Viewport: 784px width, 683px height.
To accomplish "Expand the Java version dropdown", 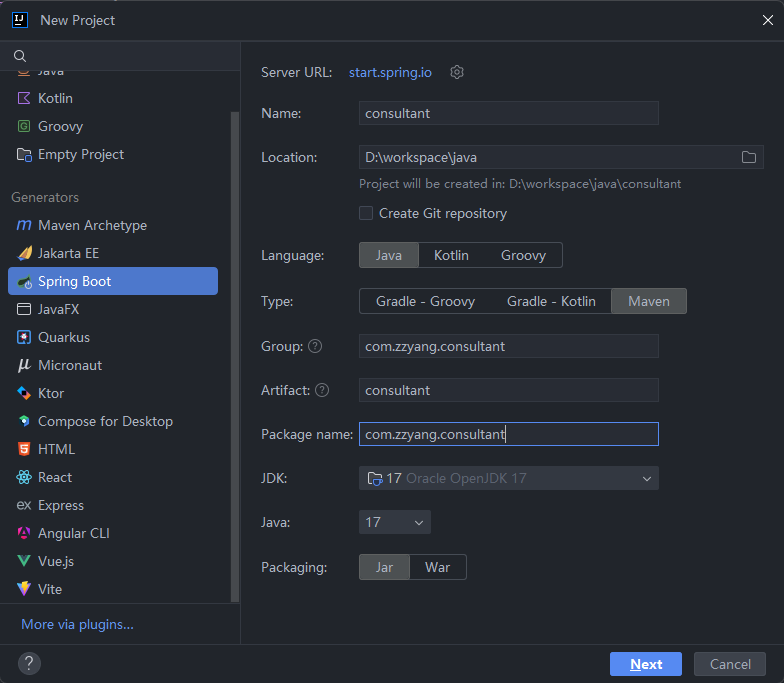I will (x=394, y=522).
